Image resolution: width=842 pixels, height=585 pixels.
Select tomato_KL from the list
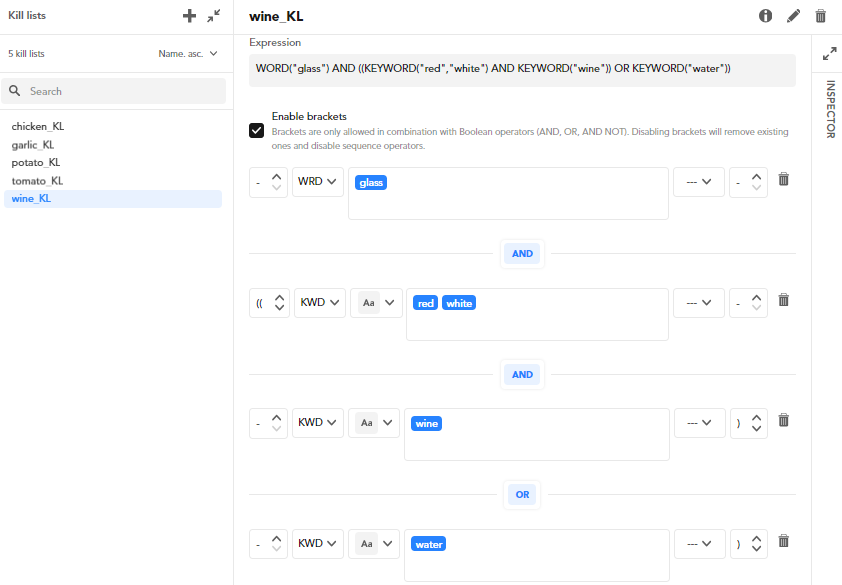[x=37, y=181]
